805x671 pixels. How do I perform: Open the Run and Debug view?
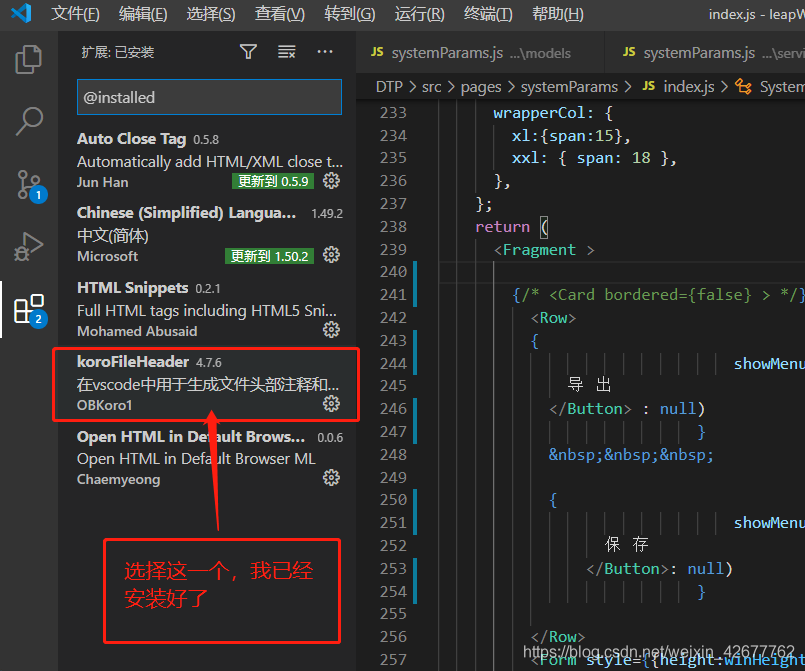[29, 246]
